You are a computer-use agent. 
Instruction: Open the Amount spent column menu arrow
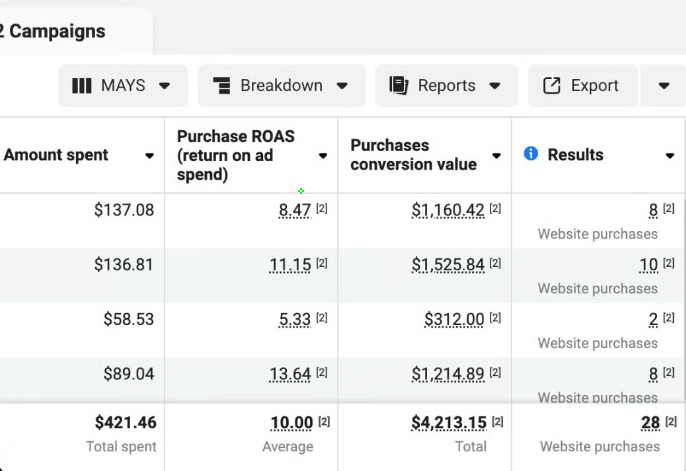pos(150,156)
